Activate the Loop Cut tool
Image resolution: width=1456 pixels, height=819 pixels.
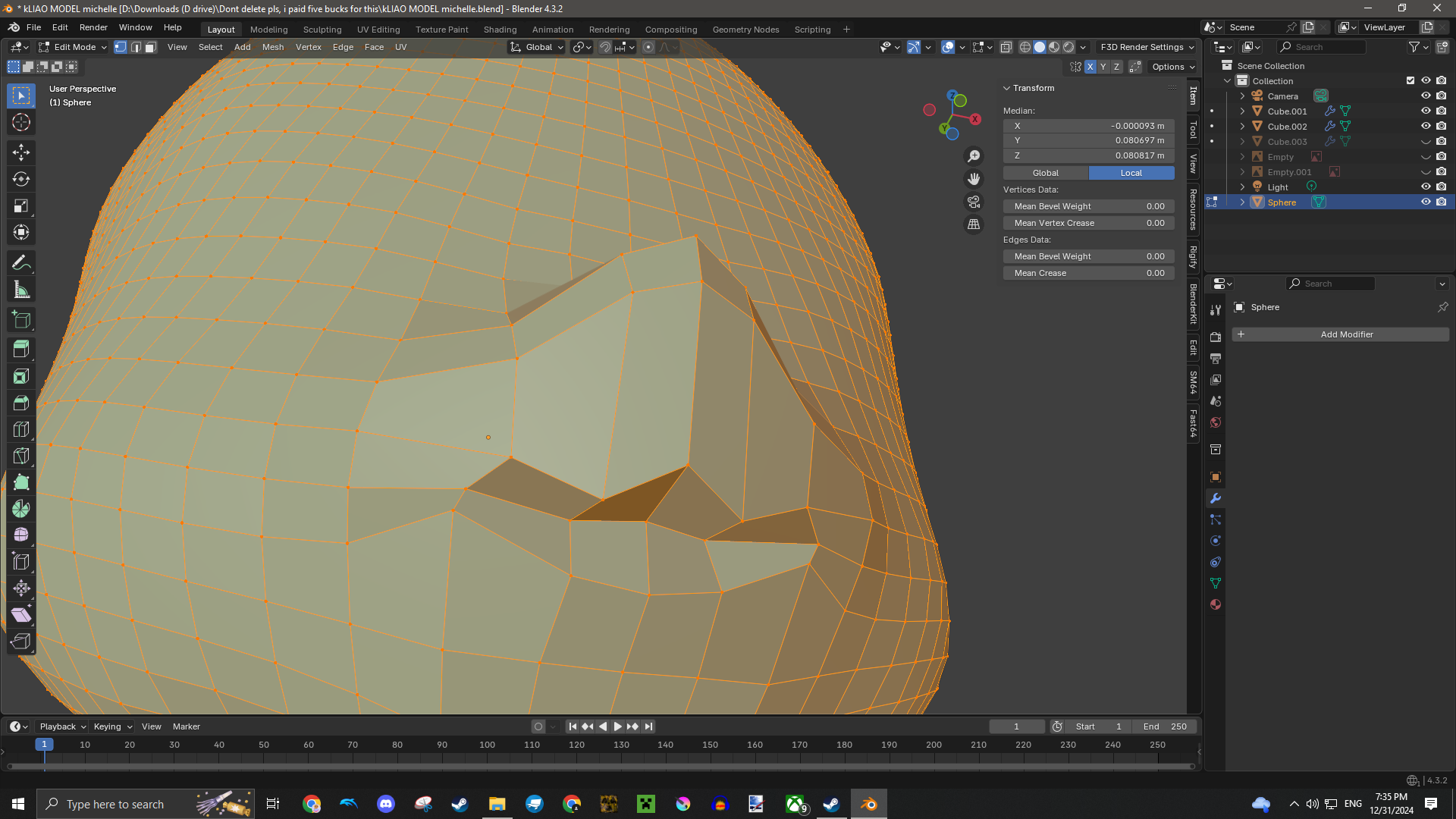pos(21,429)
